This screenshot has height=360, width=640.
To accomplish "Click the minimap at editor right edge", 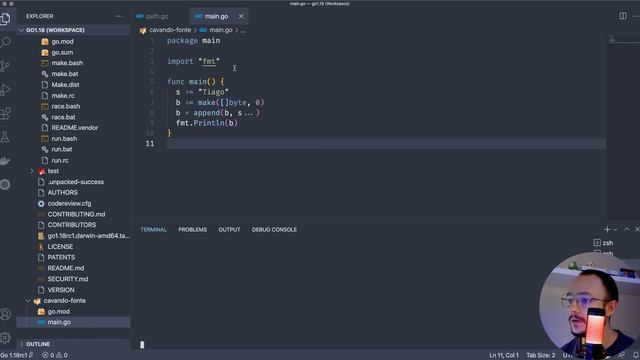I will (x=624, y=127).
